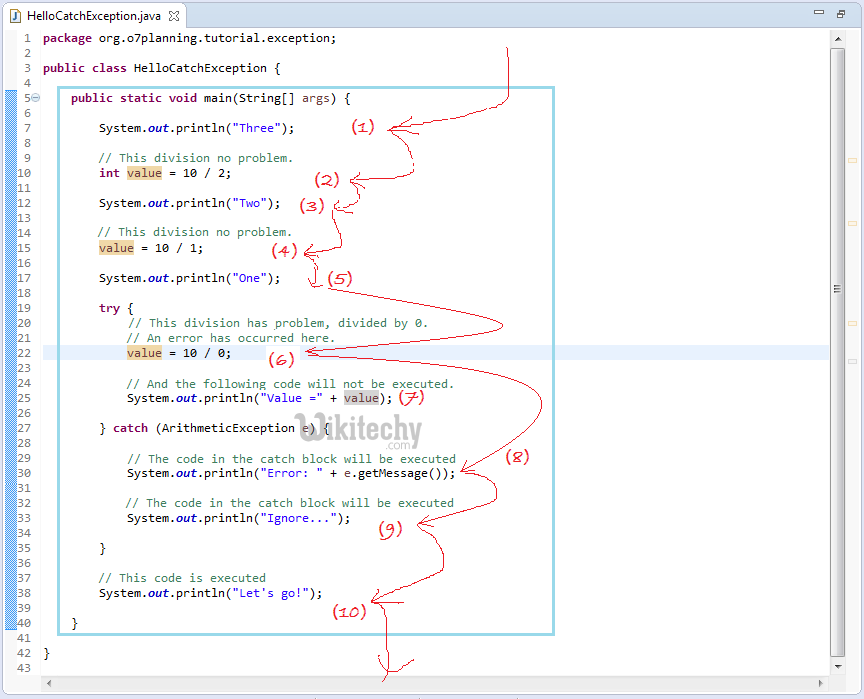Minimize the editor pane
Screen dimensions: 864x699
click(819, 14)
